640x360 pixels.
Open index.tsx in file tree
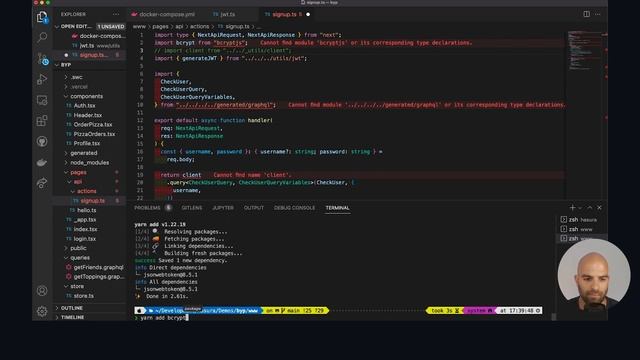tap(89, 229)
